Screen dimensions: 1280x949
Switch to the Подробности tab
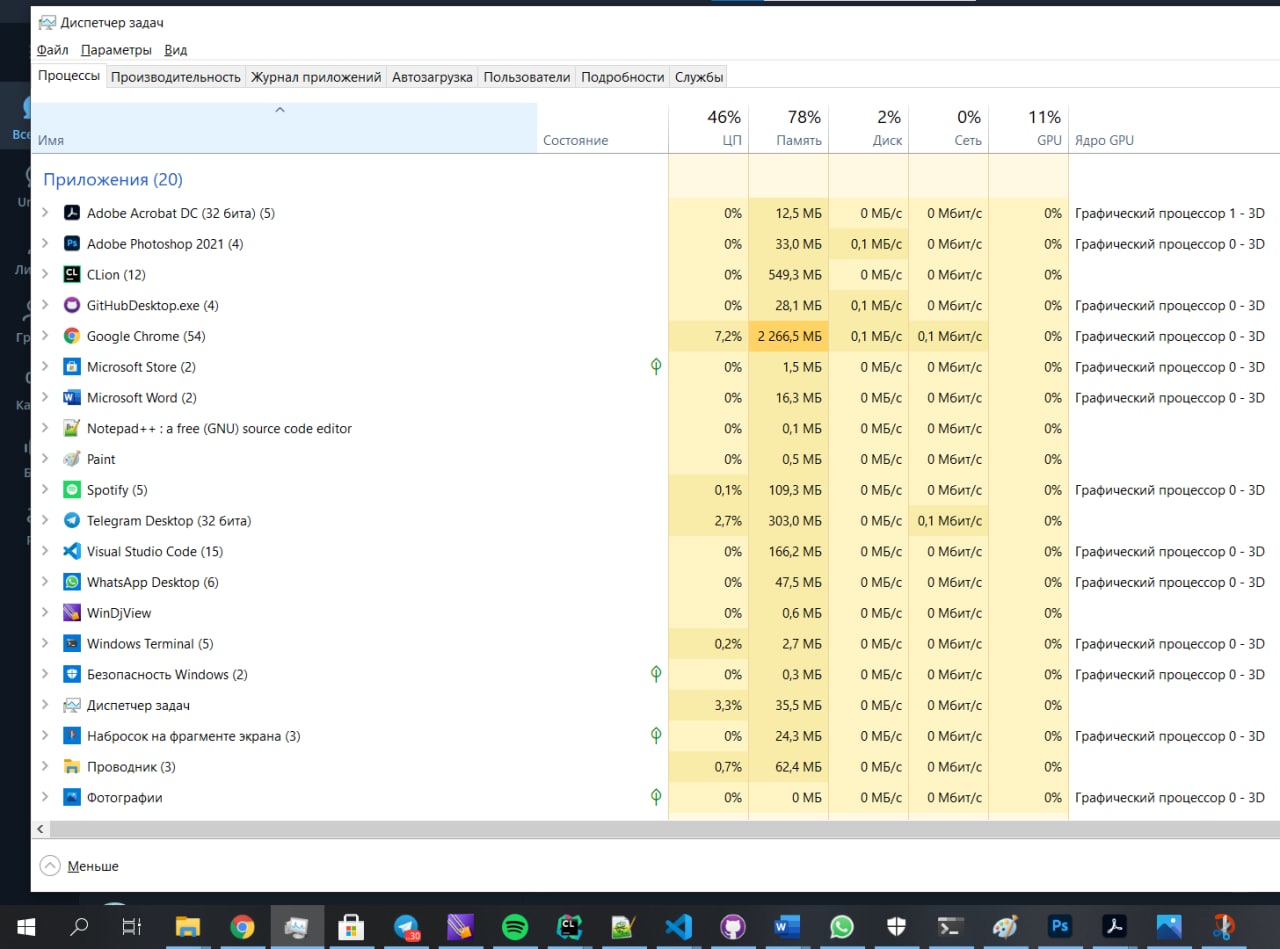[x=622, y=77]
